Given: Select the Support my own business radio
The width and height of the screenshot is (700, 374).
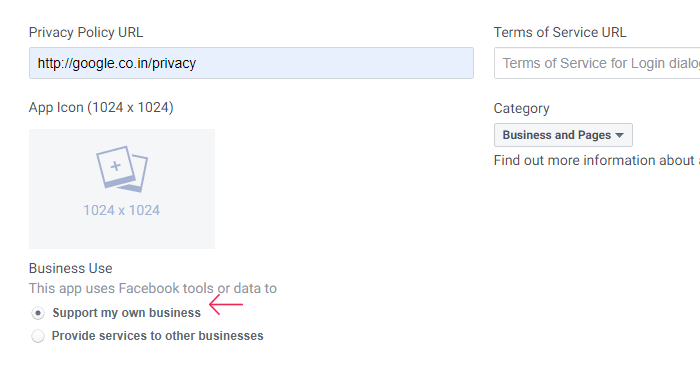Looking at the screenshot, I should [x=38, y=313].
